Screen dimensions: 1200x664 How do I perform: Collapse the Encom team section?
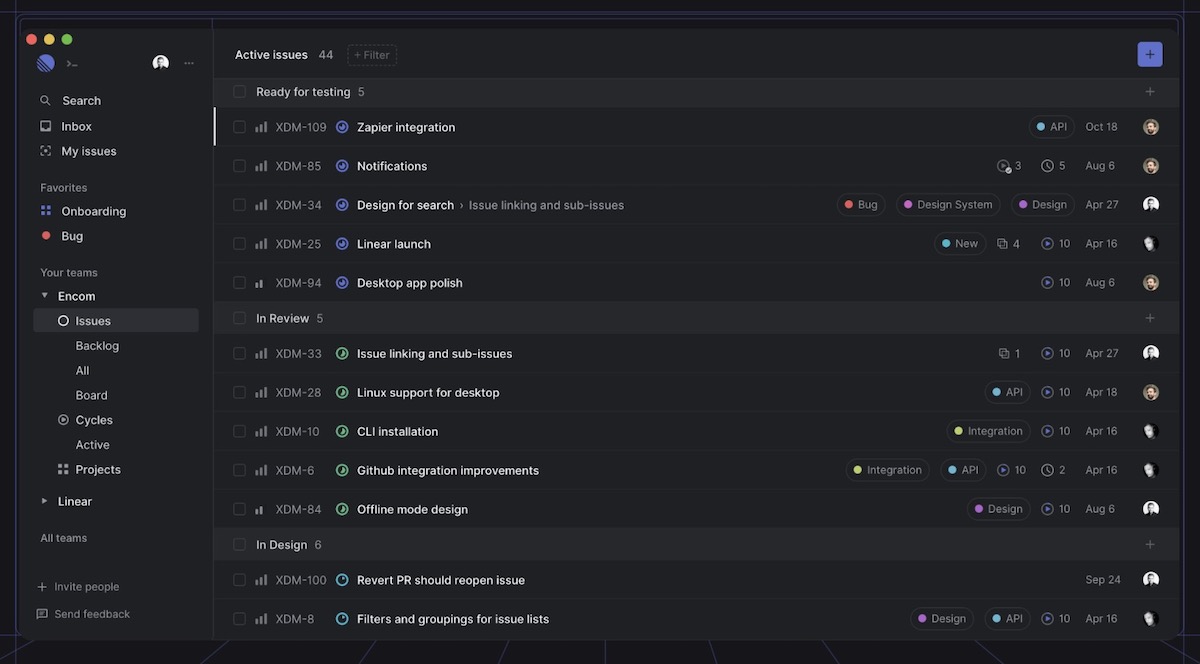[44, 295]
